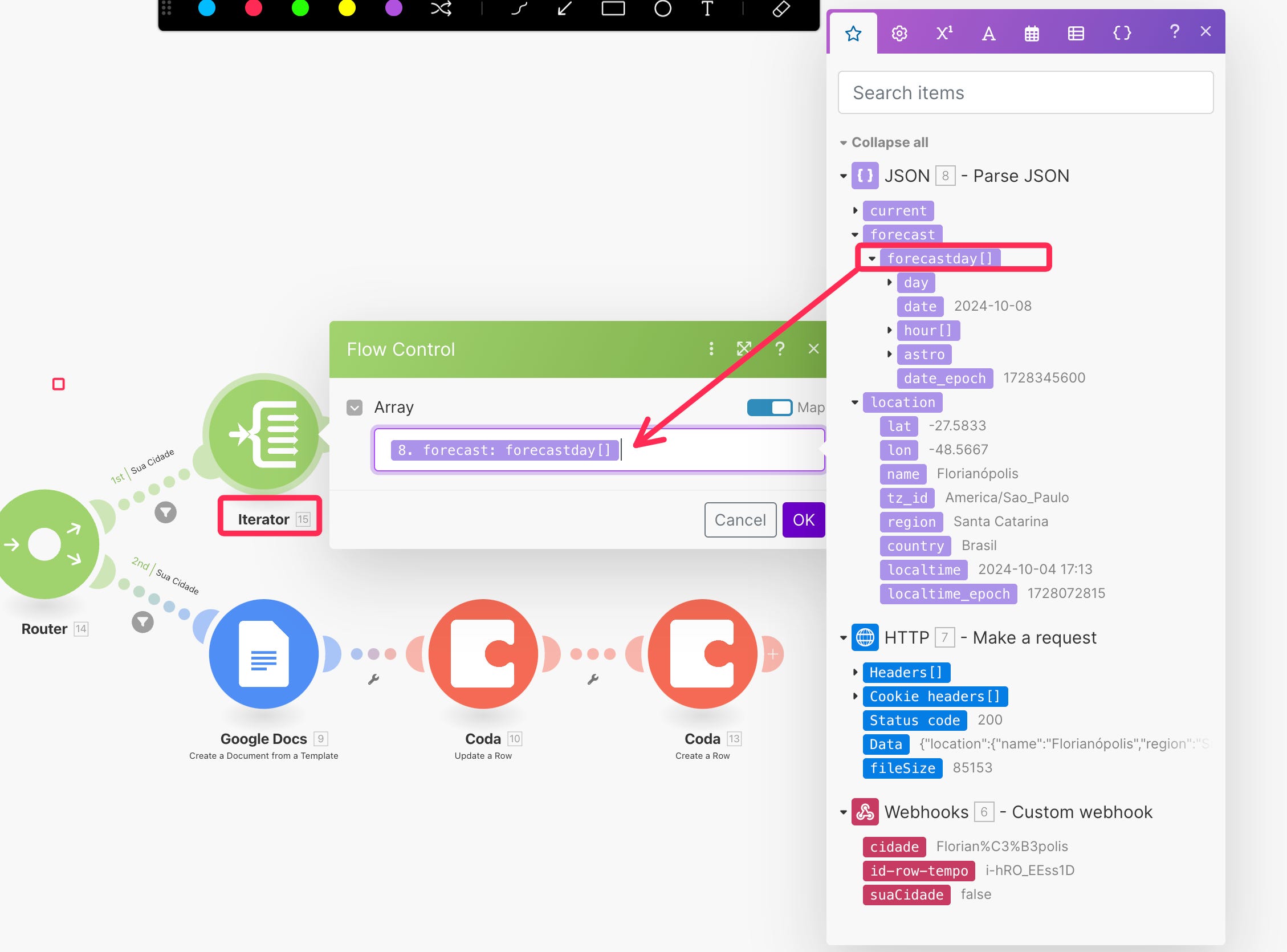Expand the current collection node
Viewport: 1287px width, 952px height.
[x=856, y=211]
